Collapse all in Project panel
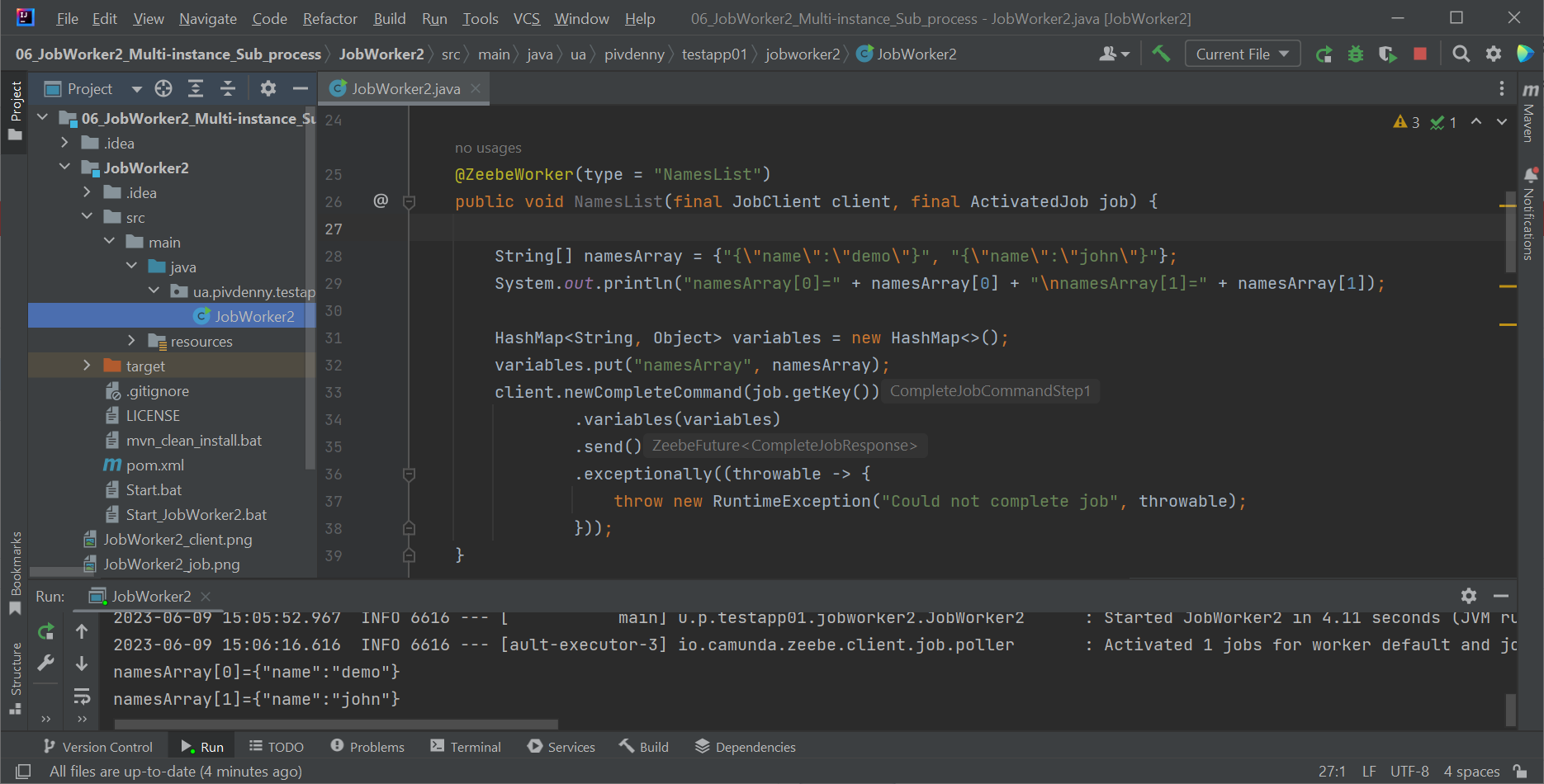This screenshot has height=784, width=1544. pos(228,88)
